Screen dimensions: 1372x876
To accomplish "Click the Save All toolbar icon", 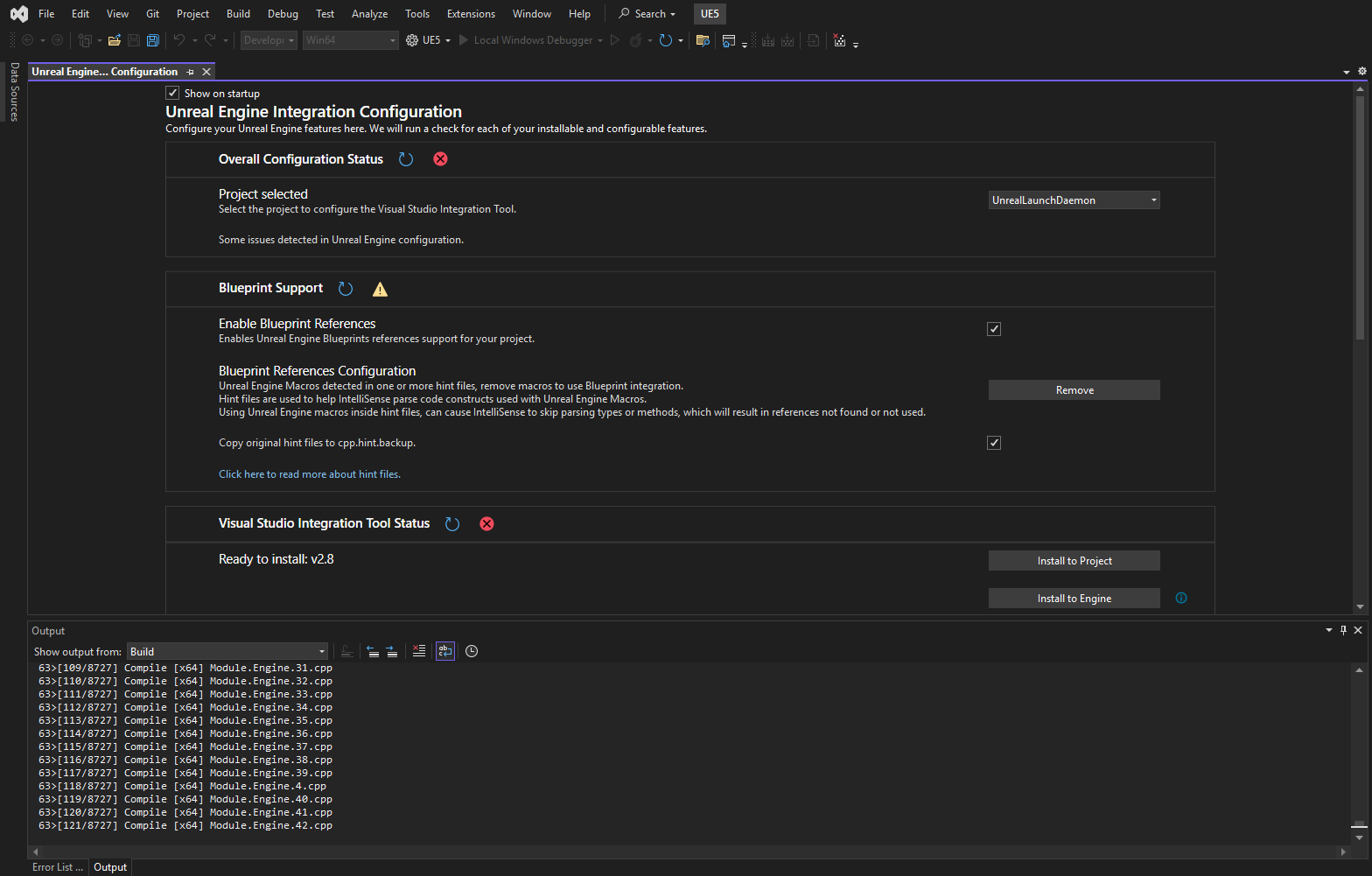I will click(x=152, y=40).
